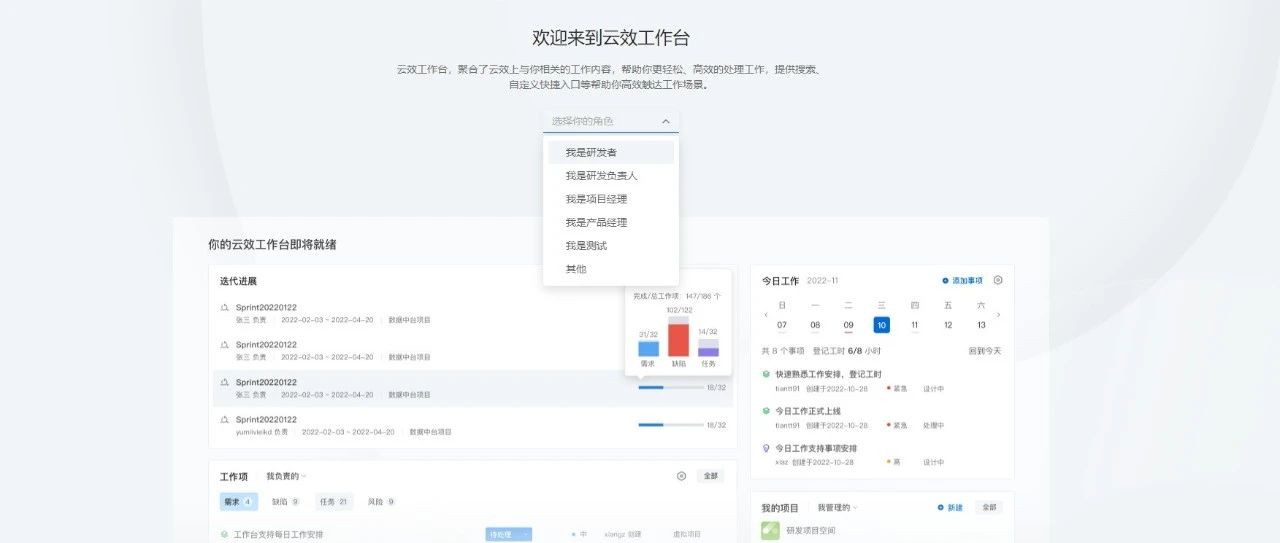Screen dimensions: 1280x543
Task: Switch to the 缺陷 9 tab
Action: 286,501
